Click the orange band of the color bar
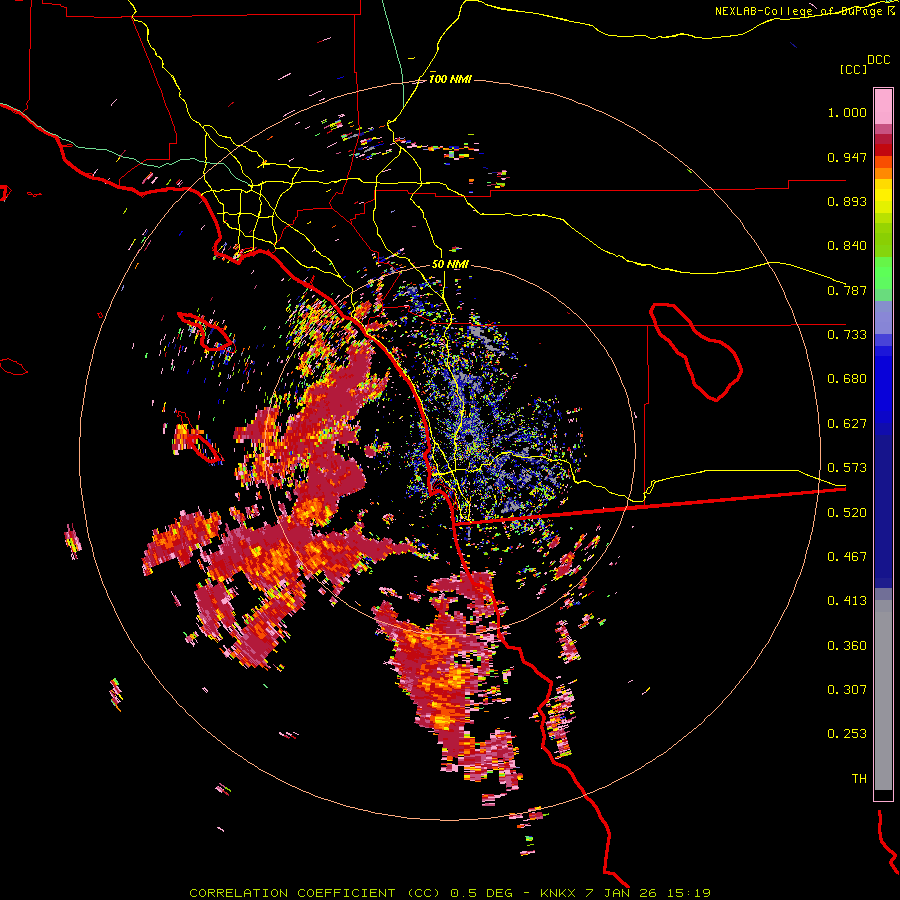 click(x=883, y=167)
